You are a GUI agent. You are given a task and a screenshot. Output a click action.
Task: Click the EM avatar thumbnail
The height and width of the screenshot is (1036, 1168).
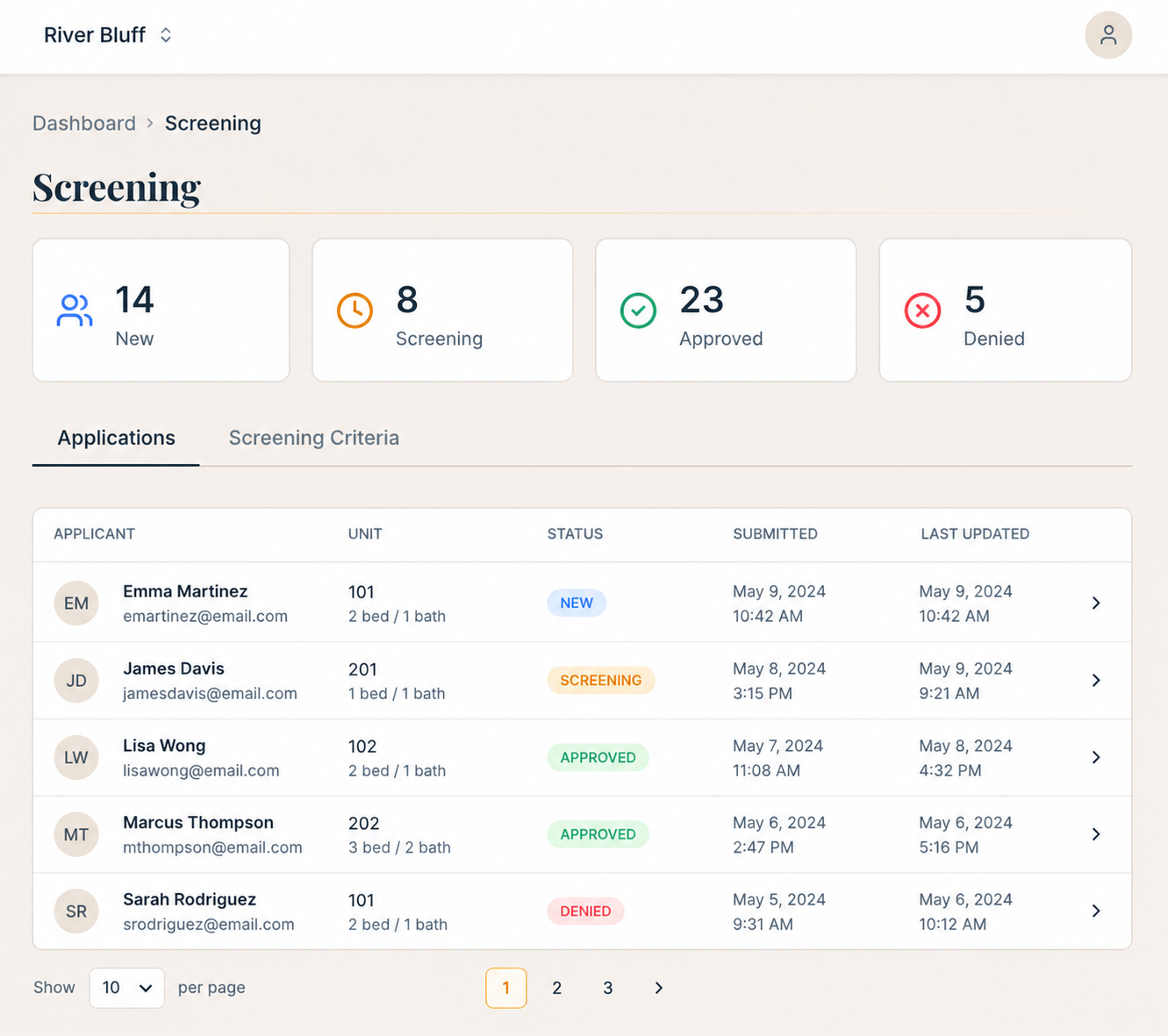click(x=76, y=603)
